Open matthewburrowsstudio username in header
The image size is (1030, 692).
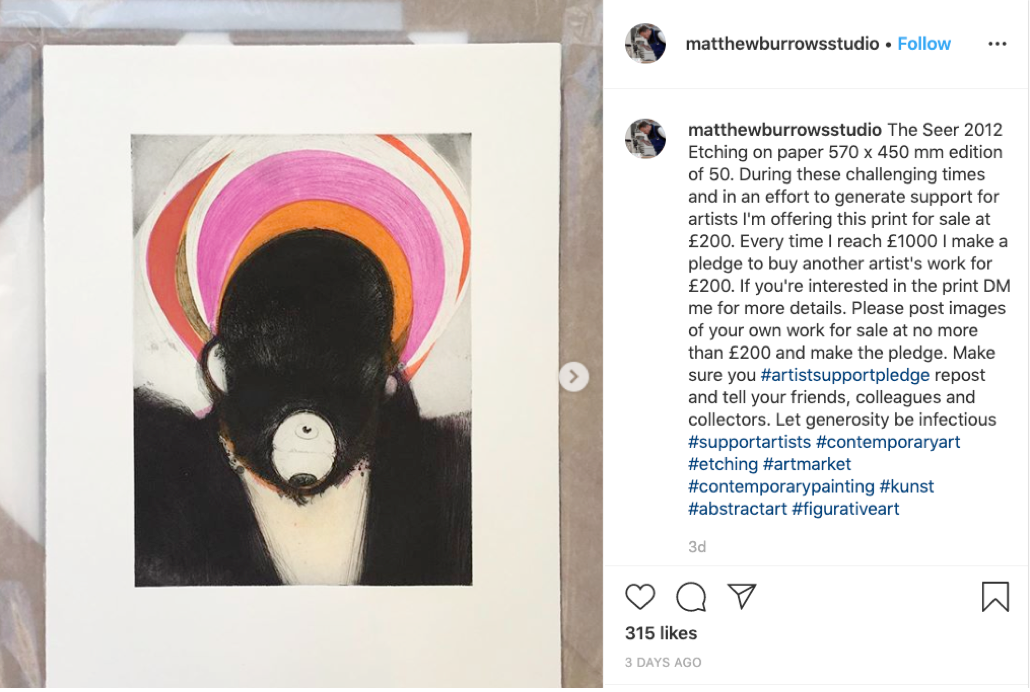pos(782,43)
